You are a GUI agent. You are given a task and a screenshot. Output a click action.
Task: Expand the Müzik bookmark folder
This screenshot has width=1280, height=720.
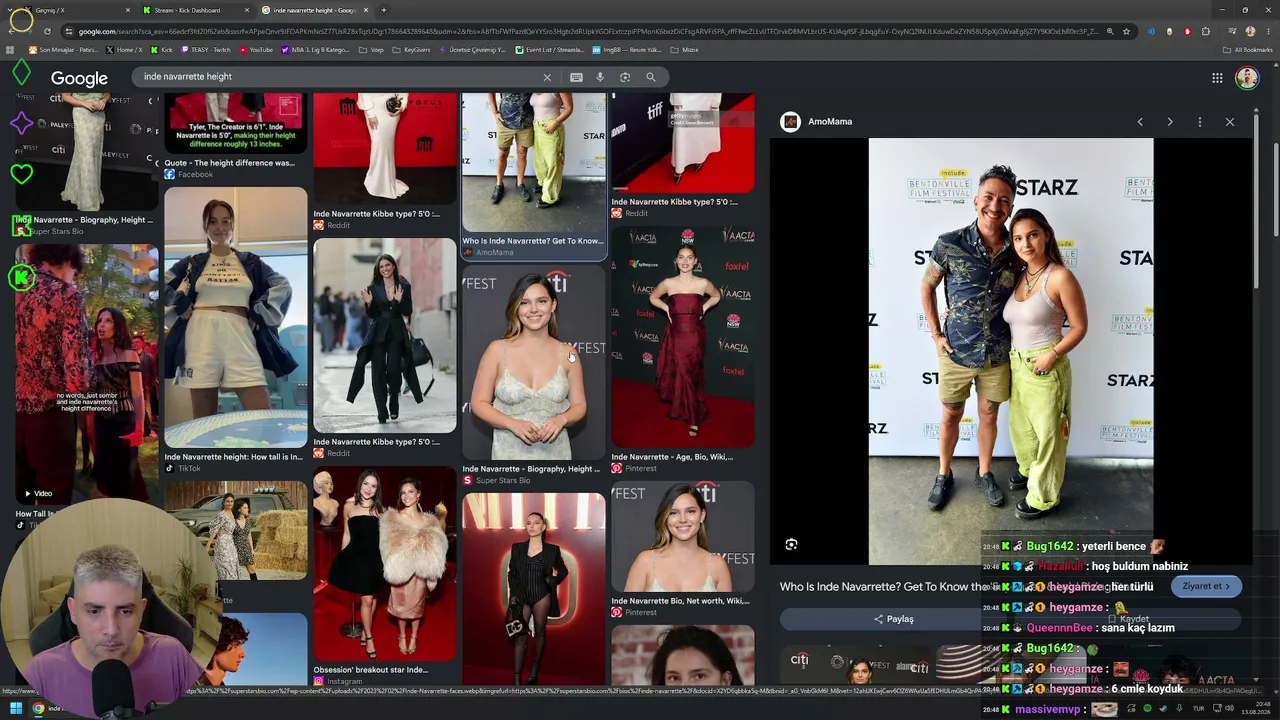(686, 49)
